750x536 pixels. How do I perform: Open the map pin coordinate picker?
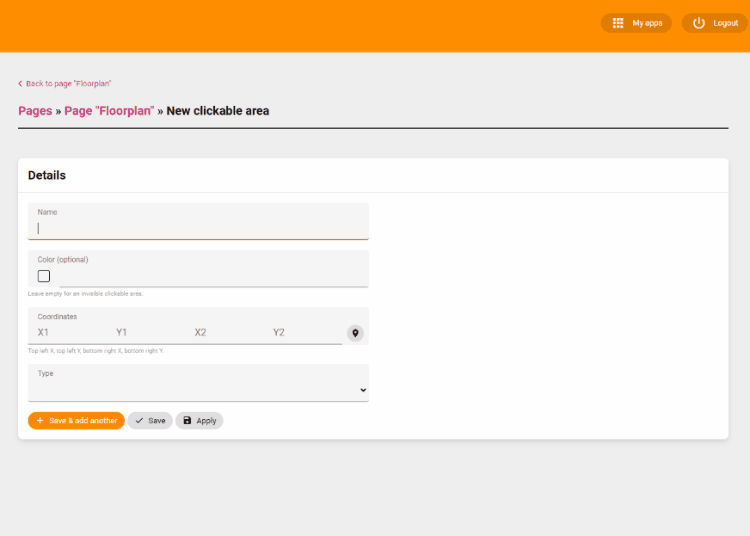(x=355, y=333)
